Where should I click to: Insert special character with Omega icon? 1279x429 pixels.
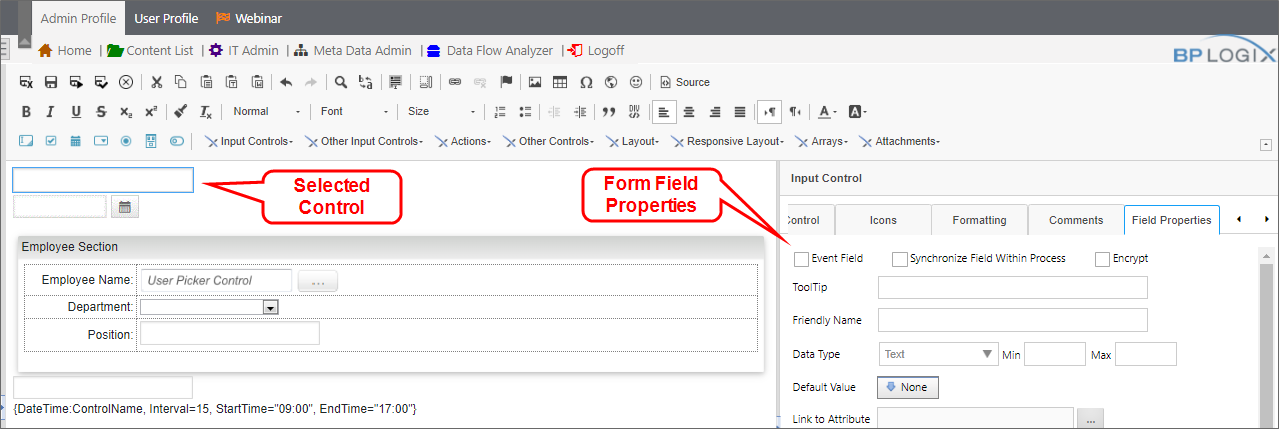[x=586, y=82]
